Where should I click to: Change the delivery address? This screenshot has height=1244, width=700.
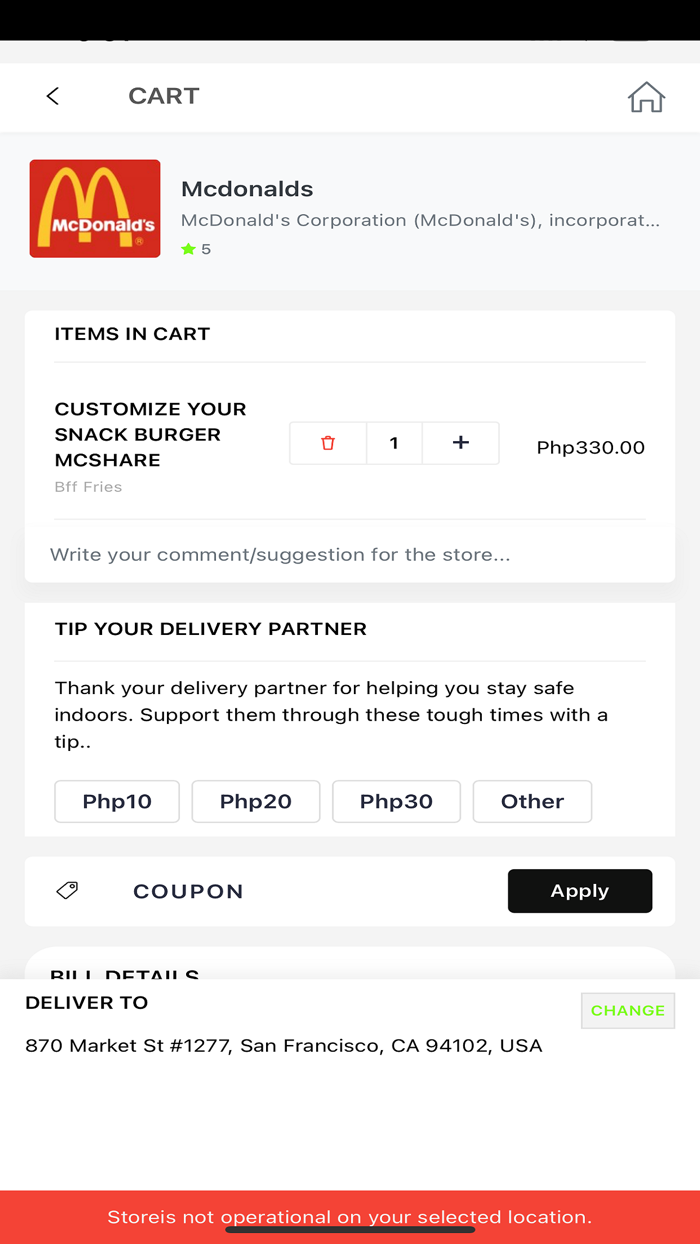pos(628,1010)
